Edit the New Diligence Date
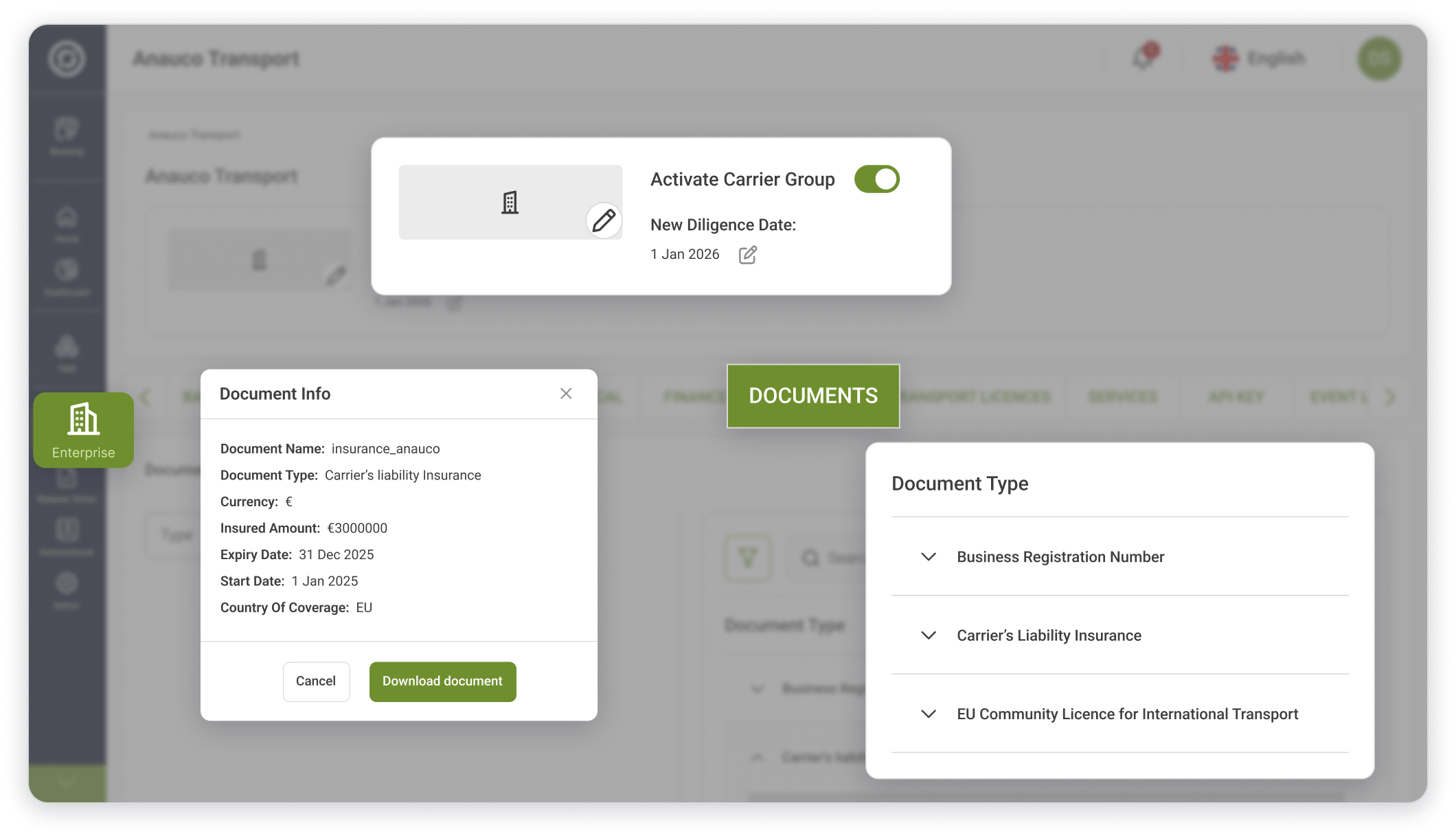 point(747,255)
